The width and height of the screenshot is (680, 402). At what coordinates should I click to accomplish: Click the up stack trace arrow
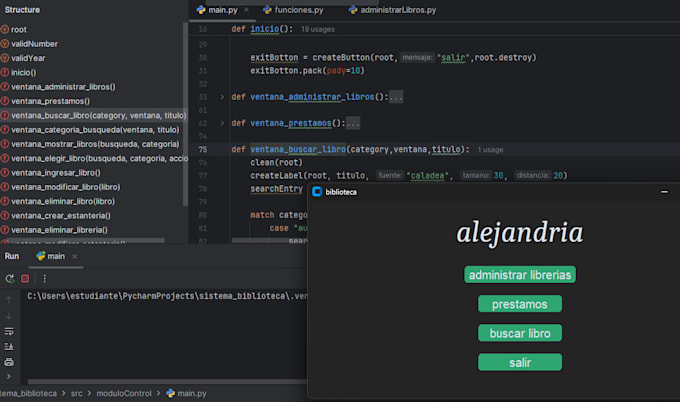(9, 300)
